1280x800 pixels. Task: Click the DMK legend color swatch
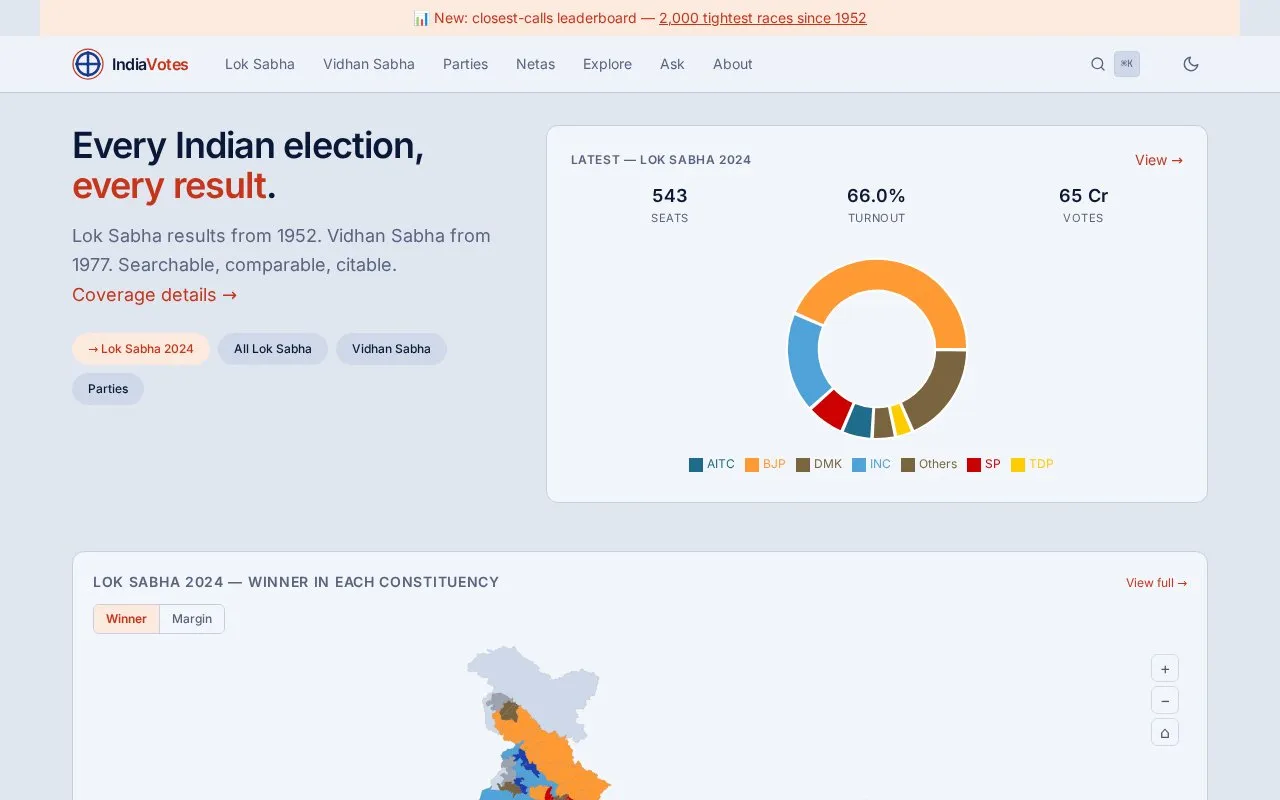tap(803, 465)
